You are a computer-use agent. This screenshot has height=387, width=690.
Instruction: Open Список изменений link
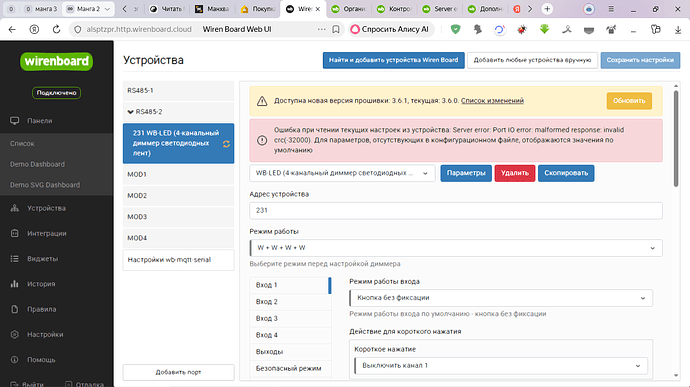coord(492,101)
